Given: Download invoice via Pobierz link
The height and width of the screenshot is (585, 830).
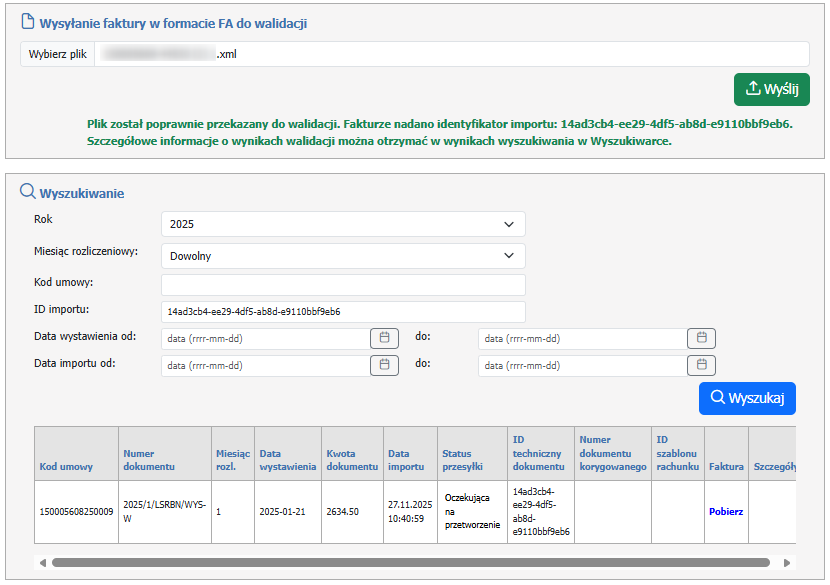Looking at the screenshot, I should click(x=726, y=511).
